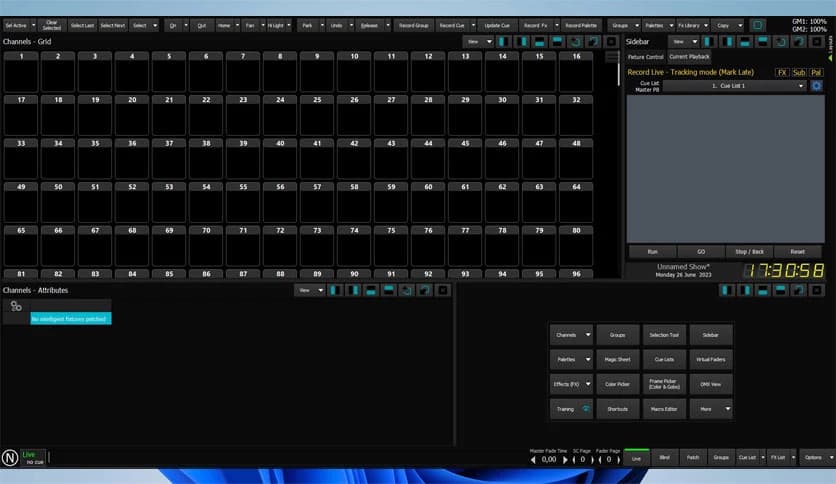The width and height of the screenshot is (836, 484).
Task: Click the bottom-dock layout icon in Sidebar header
Action: pos(745,42)
